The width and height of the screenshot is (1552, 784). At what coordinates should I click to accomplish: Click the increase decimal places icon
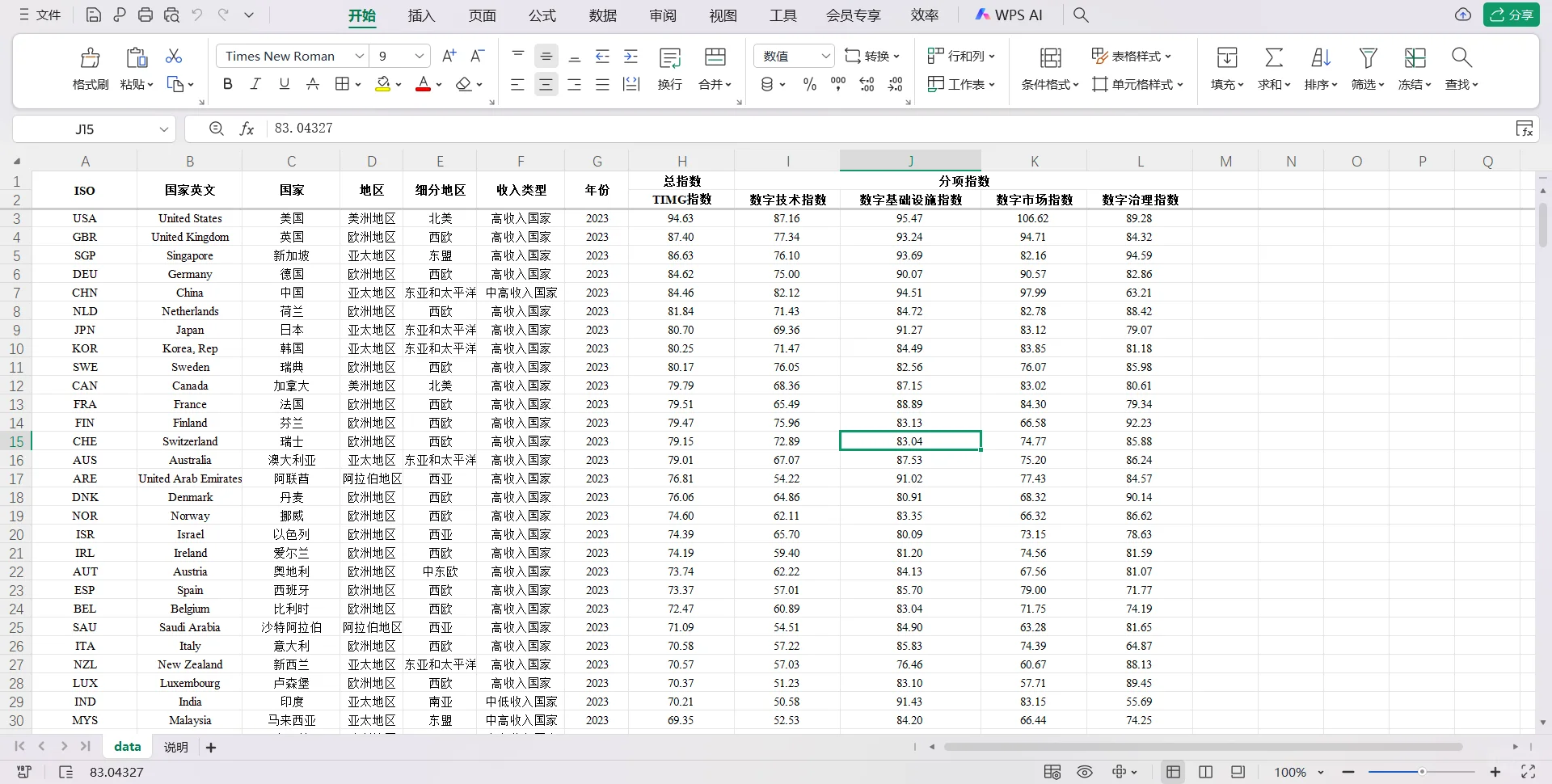click(x=866, y=83)
